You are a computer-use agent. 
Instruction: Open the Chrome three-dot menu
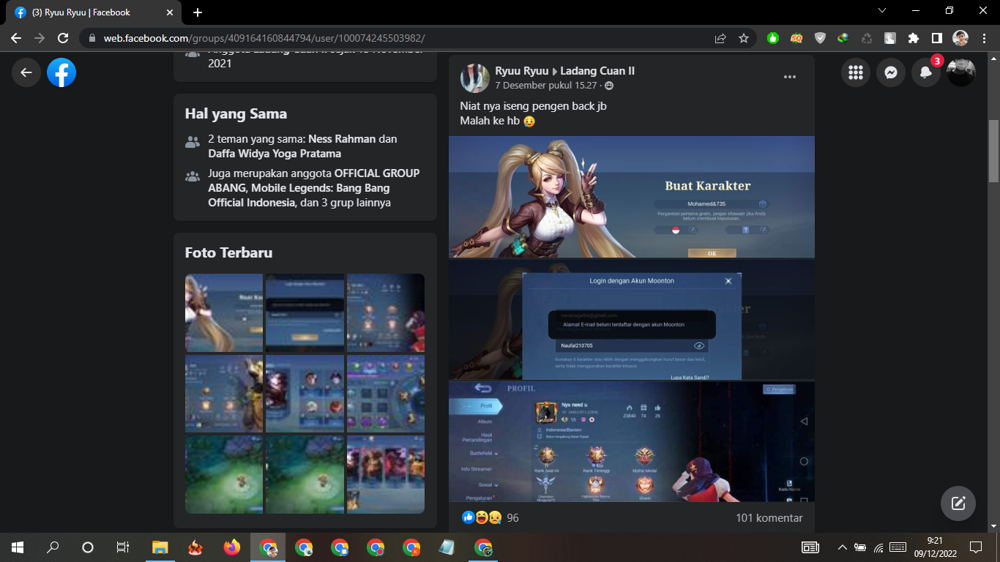point(984,38)
